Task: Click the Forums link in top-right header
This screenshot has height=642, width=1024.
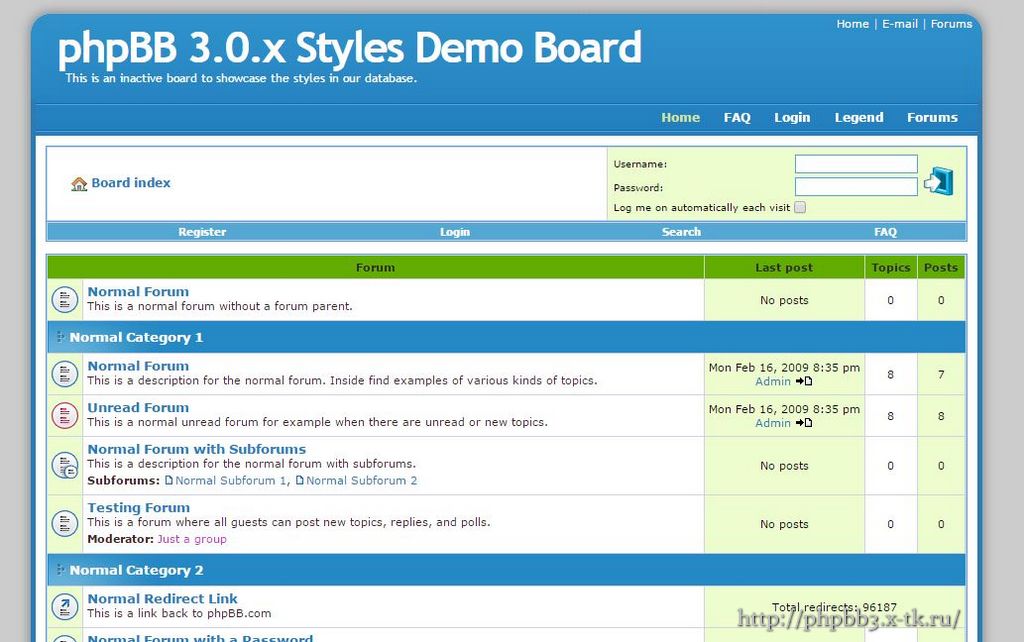Action: click(x=952, y=24)
